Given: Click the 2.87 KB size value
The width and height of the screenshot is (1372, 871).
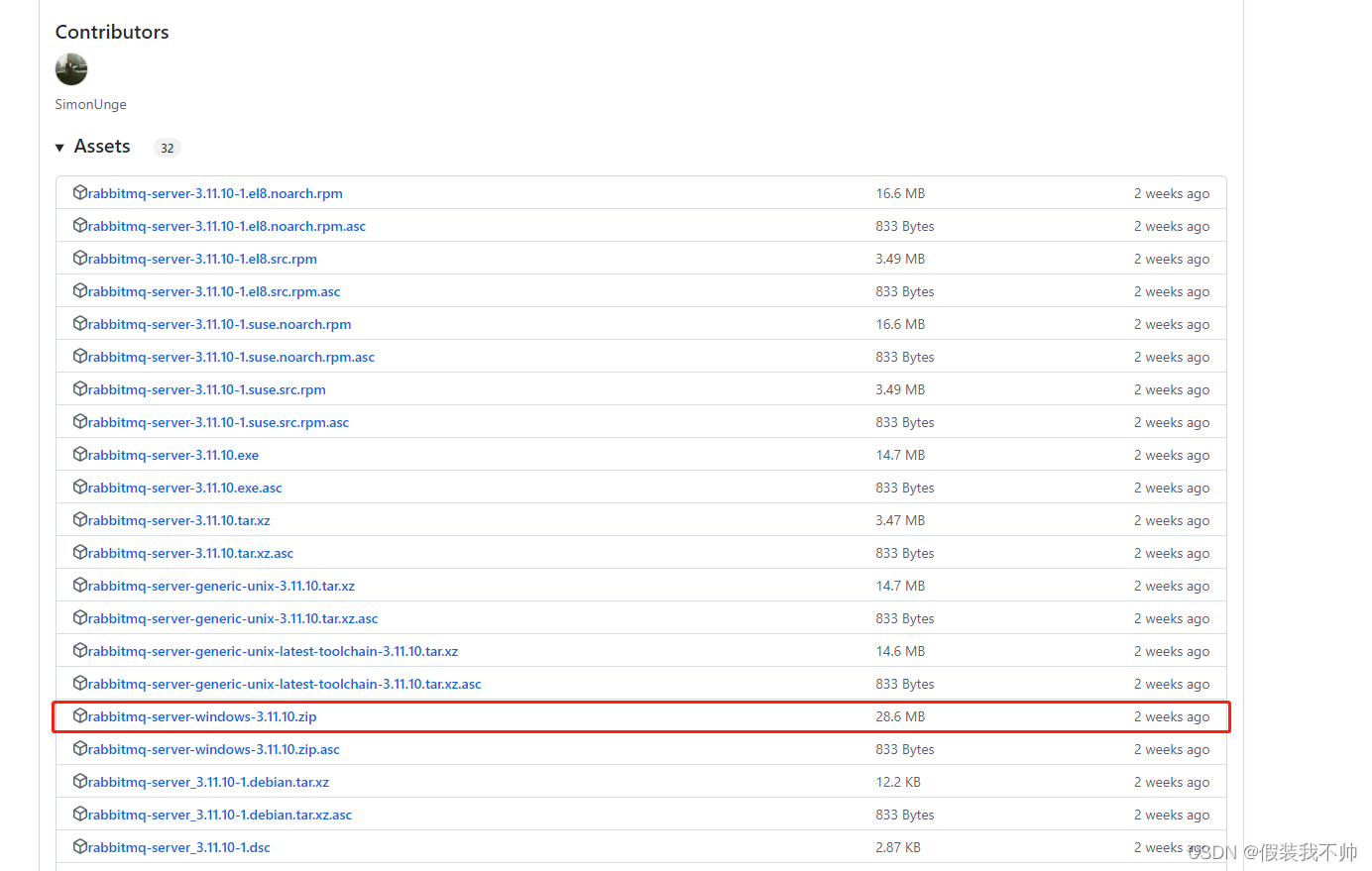Looking at the screenshot, I should click(x=898, y=847).
